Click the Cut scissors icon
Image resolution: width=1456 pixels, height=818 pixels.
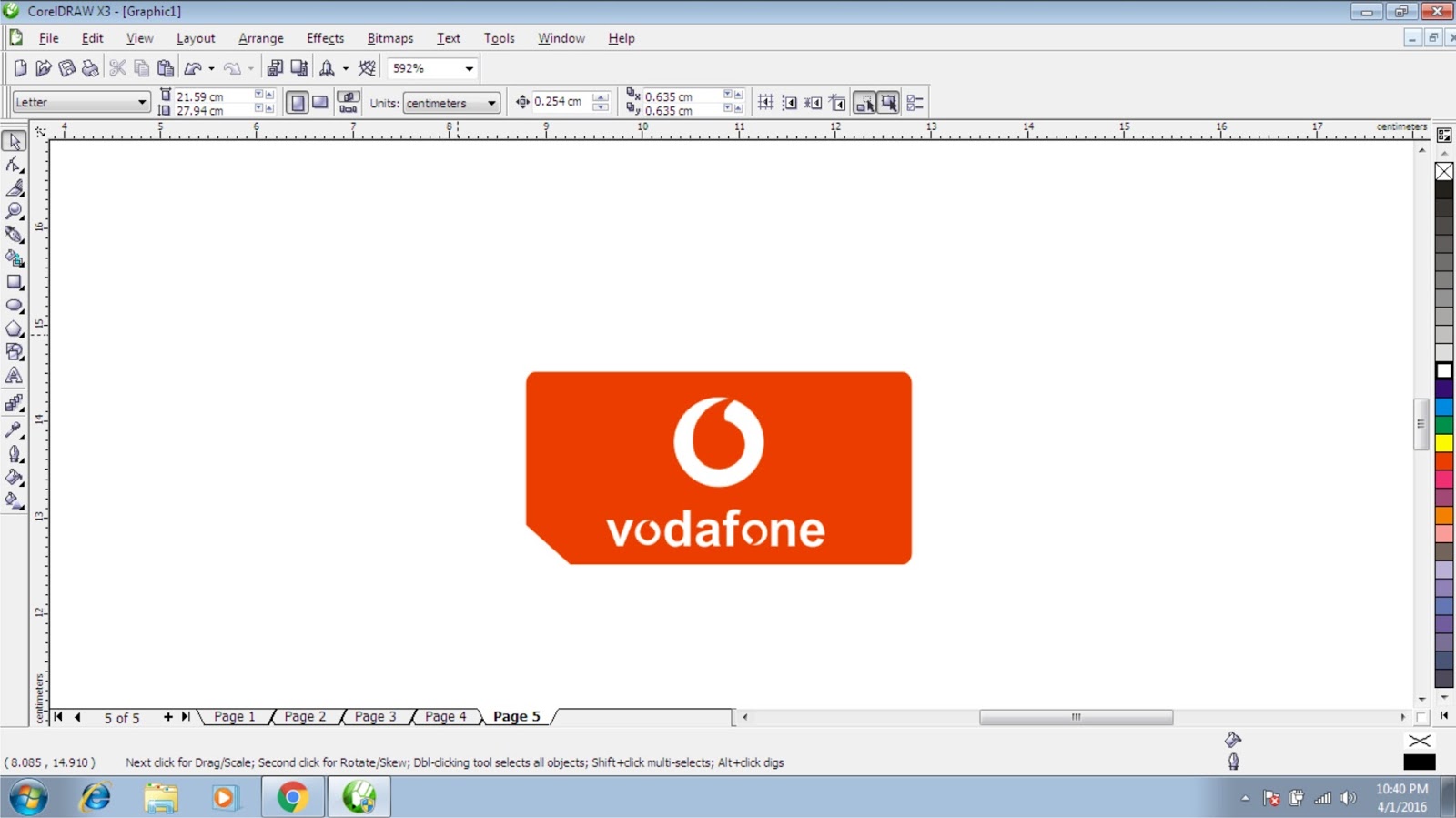pos(117,68)
